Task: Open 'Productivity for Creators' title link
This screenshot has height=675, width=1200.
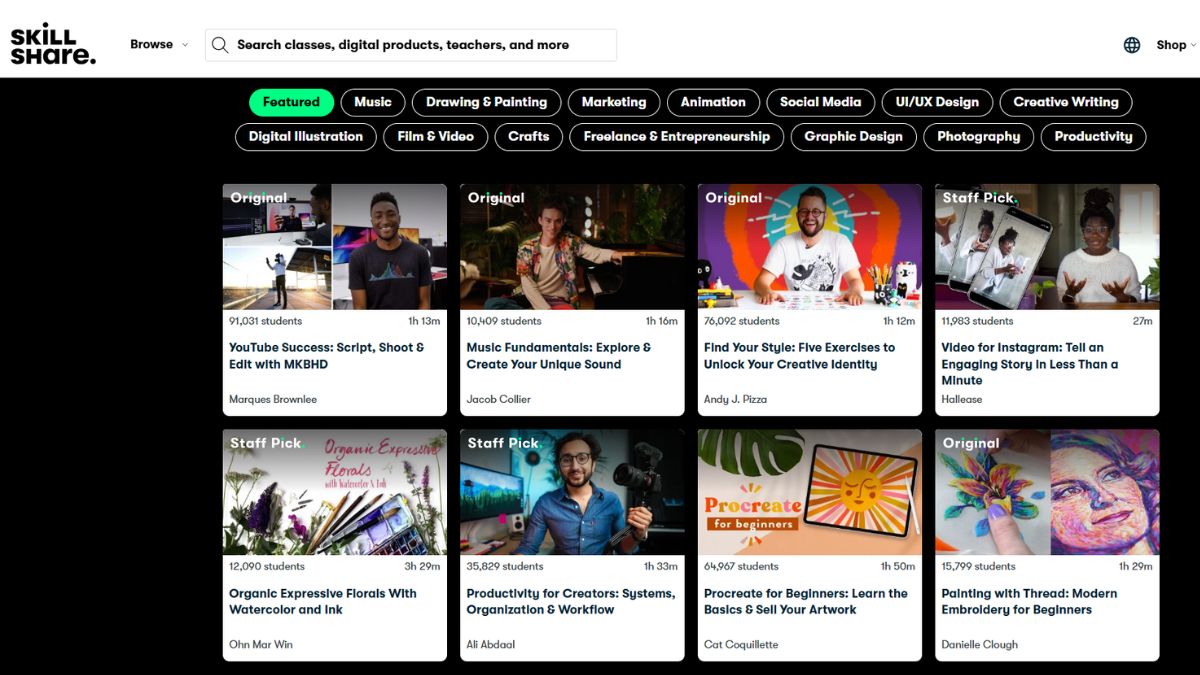Action: pos(571,602)
